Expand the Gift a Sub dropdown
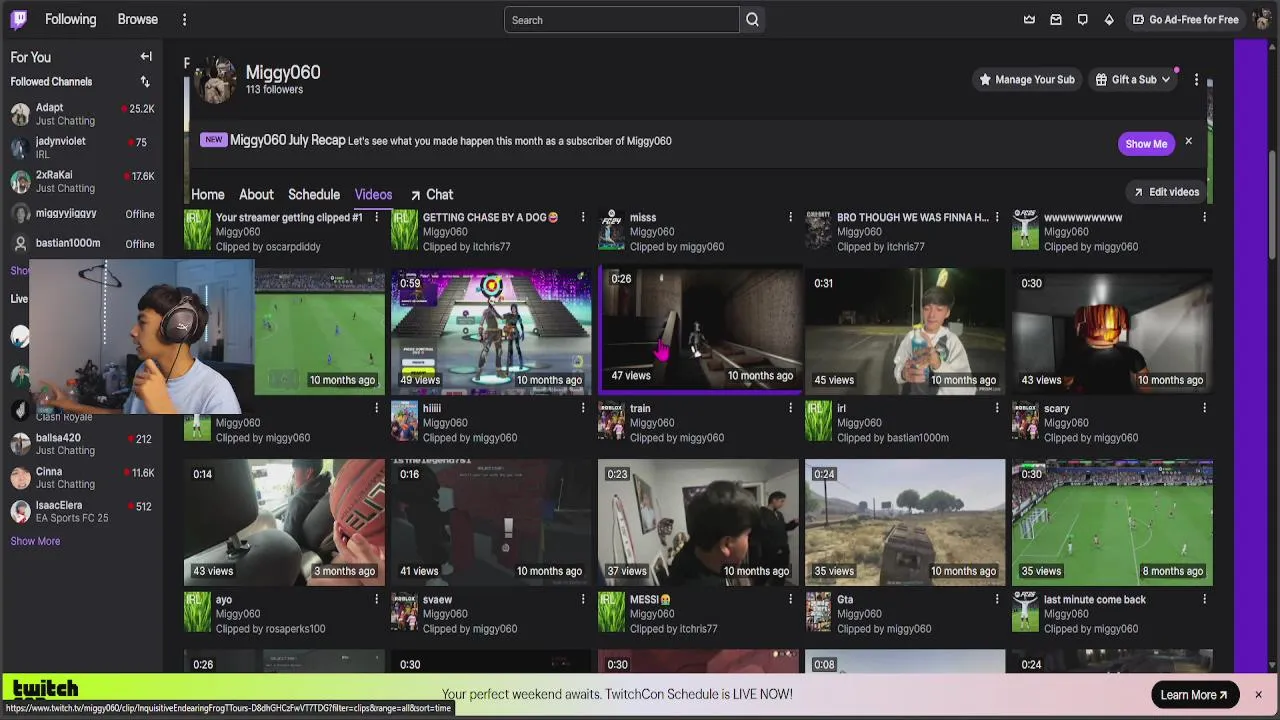1280x720 pixels. pyautogui.click(x=1132, y=80)
